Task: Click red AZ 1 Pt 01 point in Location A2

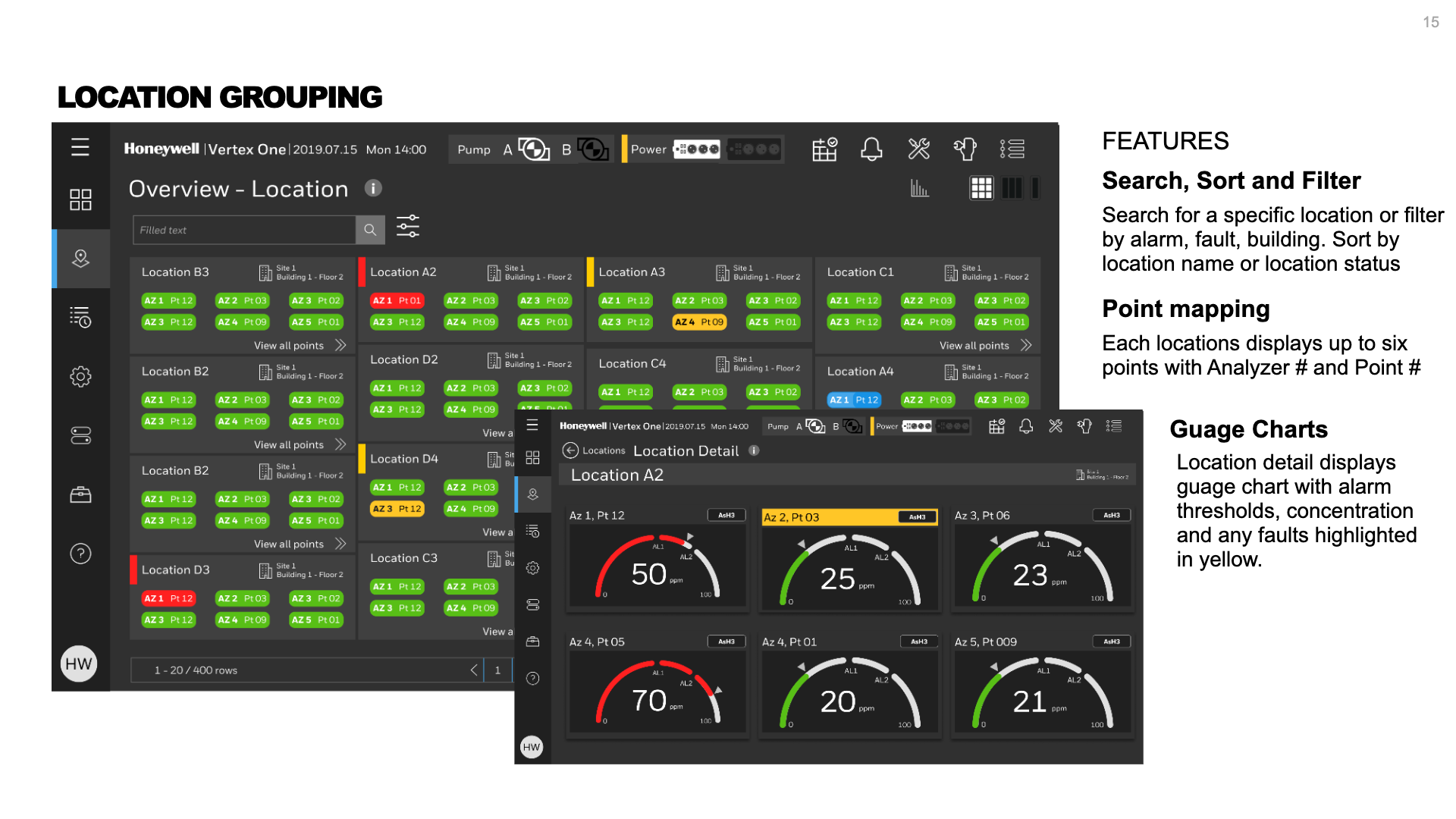Action: (x=397, y=301)
